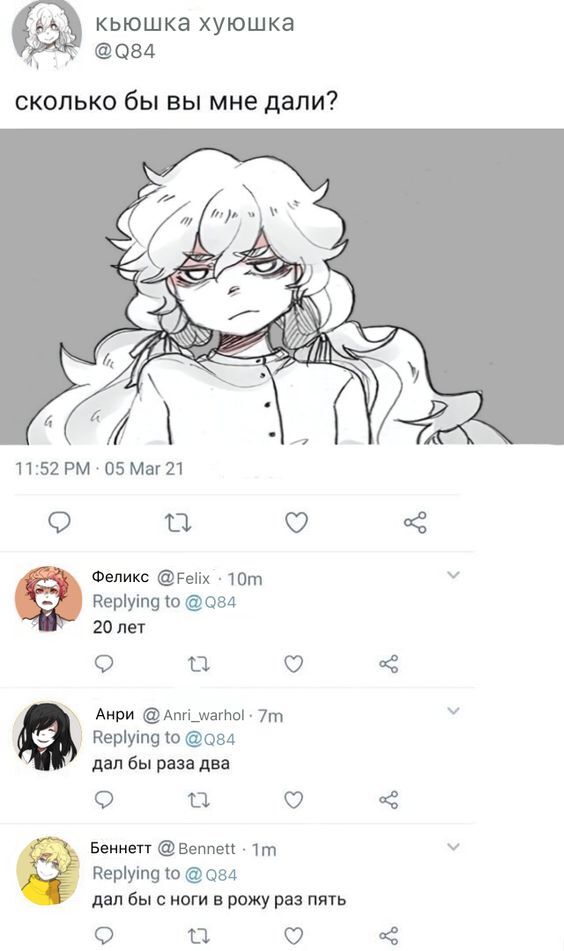Reply to the main tweet by @Q84
This screenshot has height=951, width=564.
59,522
